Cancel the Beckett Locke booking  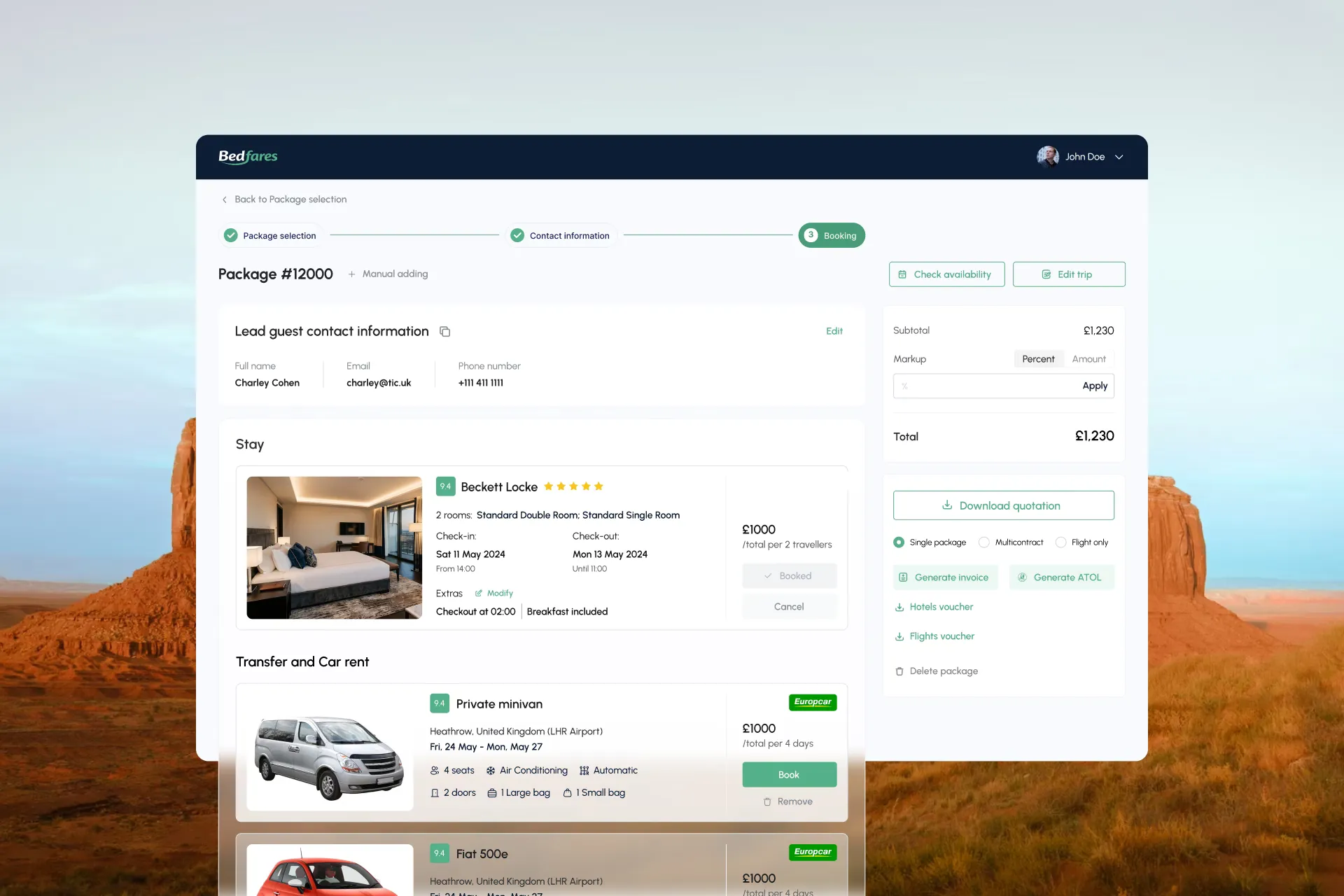(x=789, y=607)
